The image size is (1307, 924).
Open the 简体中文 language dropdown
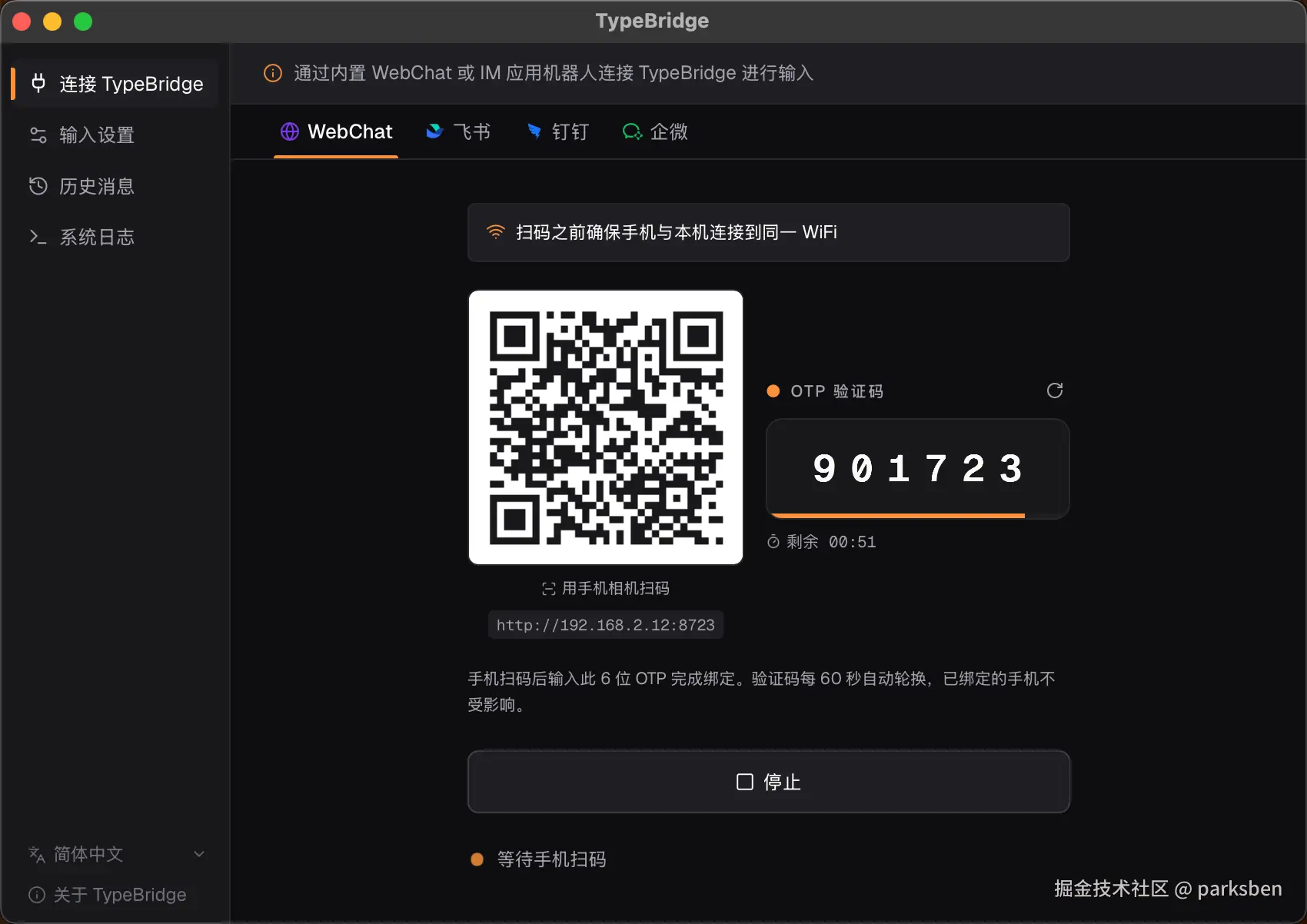[115, 854]
